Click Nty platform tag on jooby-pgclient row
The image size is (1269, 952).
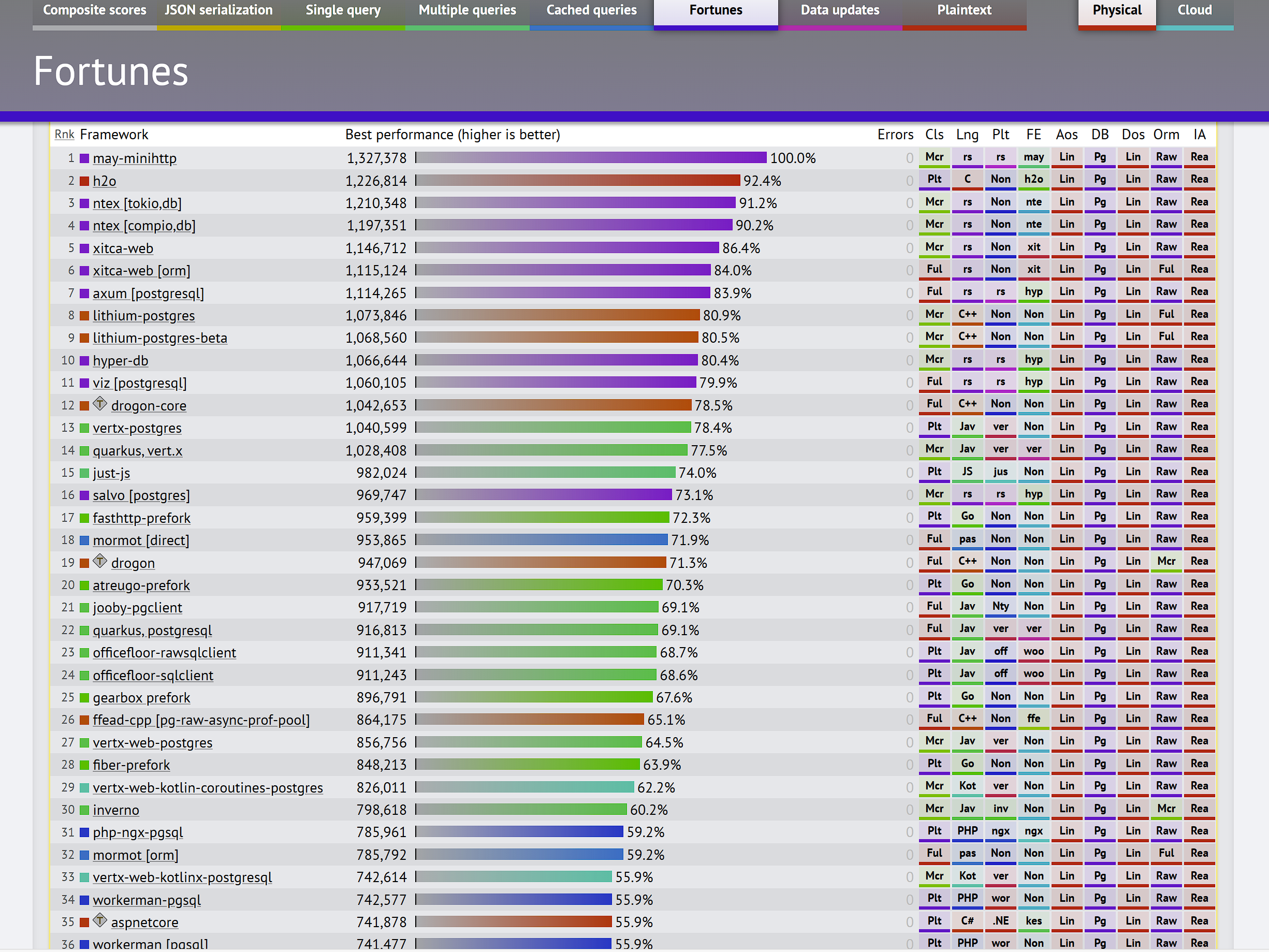1000,607
